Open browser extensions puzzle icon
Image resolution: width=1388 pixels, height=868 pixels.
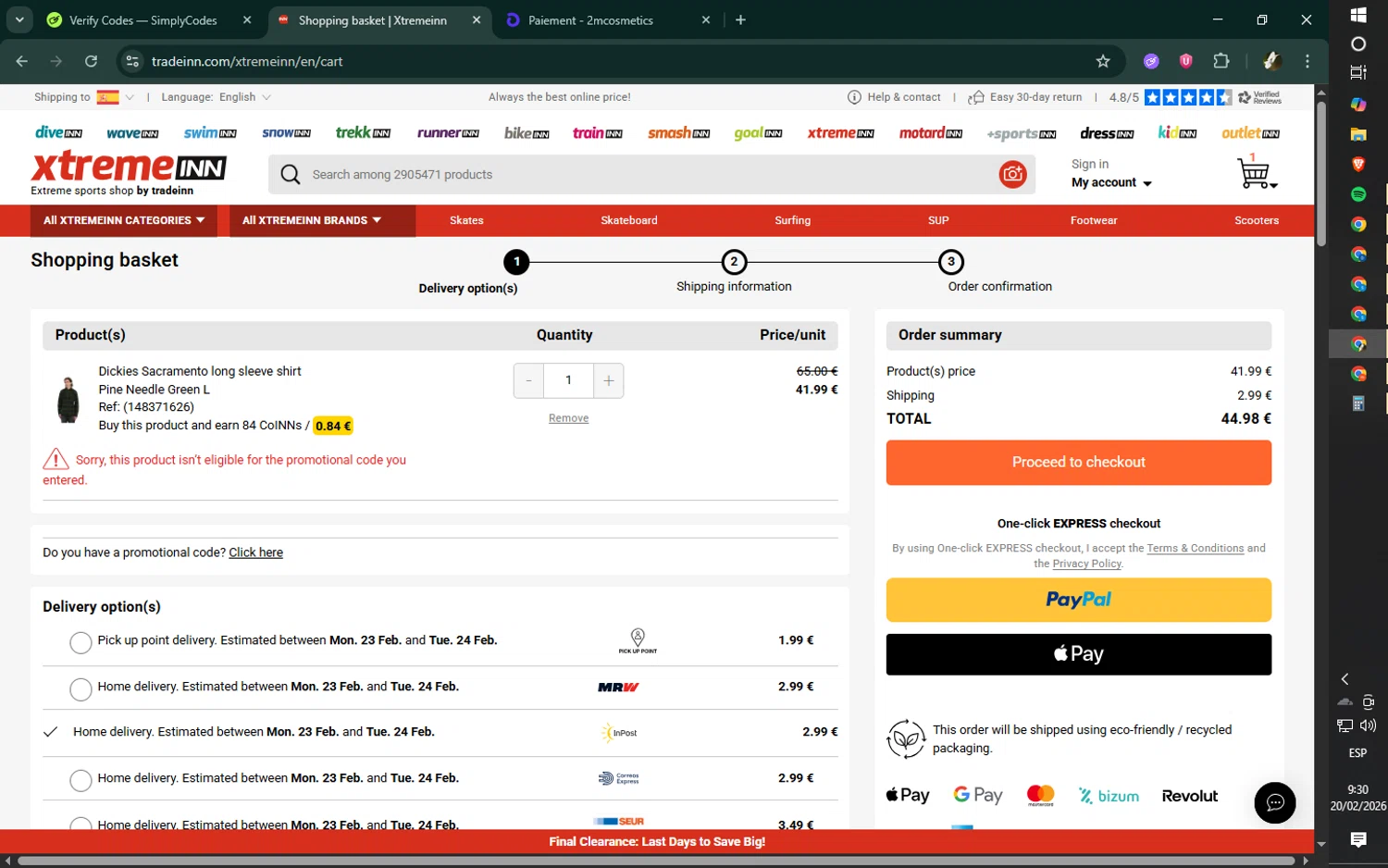1221,61
